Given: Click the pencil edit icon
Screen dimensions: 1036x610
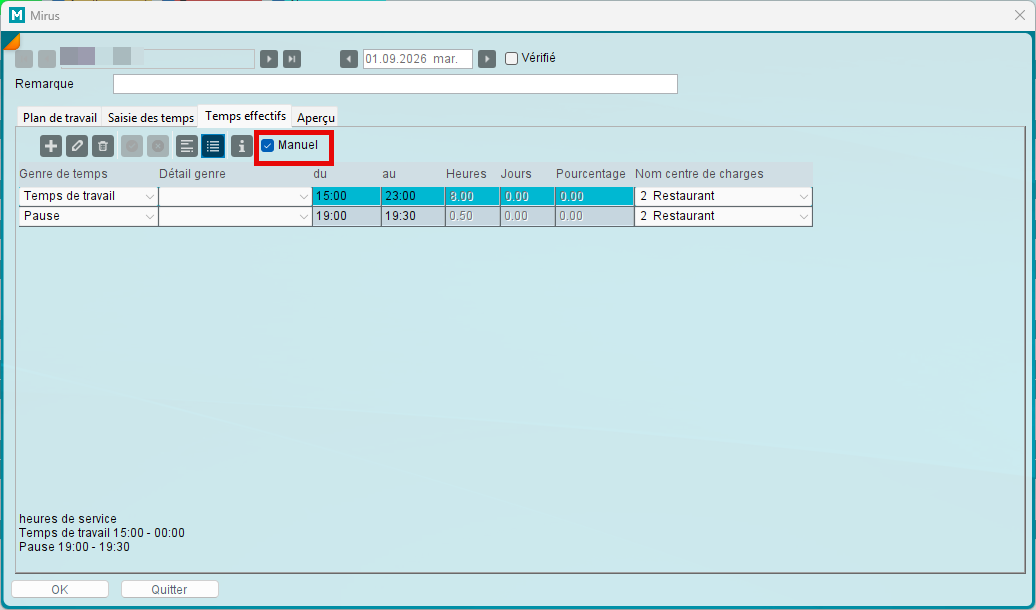Looking at the screenshot, I should point(77,146).
